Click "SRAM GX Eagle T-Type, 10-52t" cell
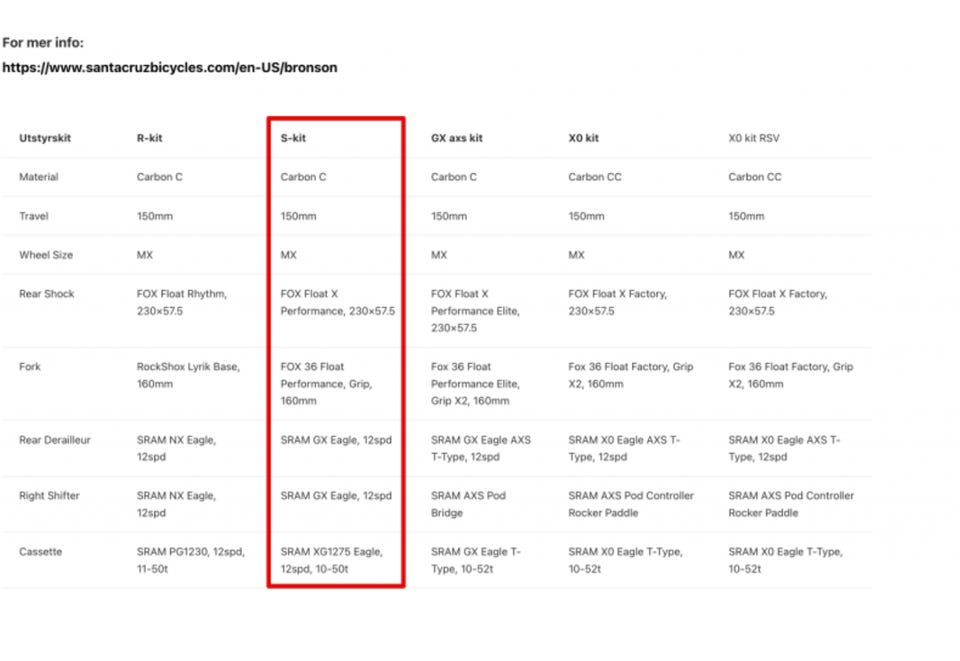The width and height of the screenshot is (960, 661). pyautogui.click(x=476, y=560)
